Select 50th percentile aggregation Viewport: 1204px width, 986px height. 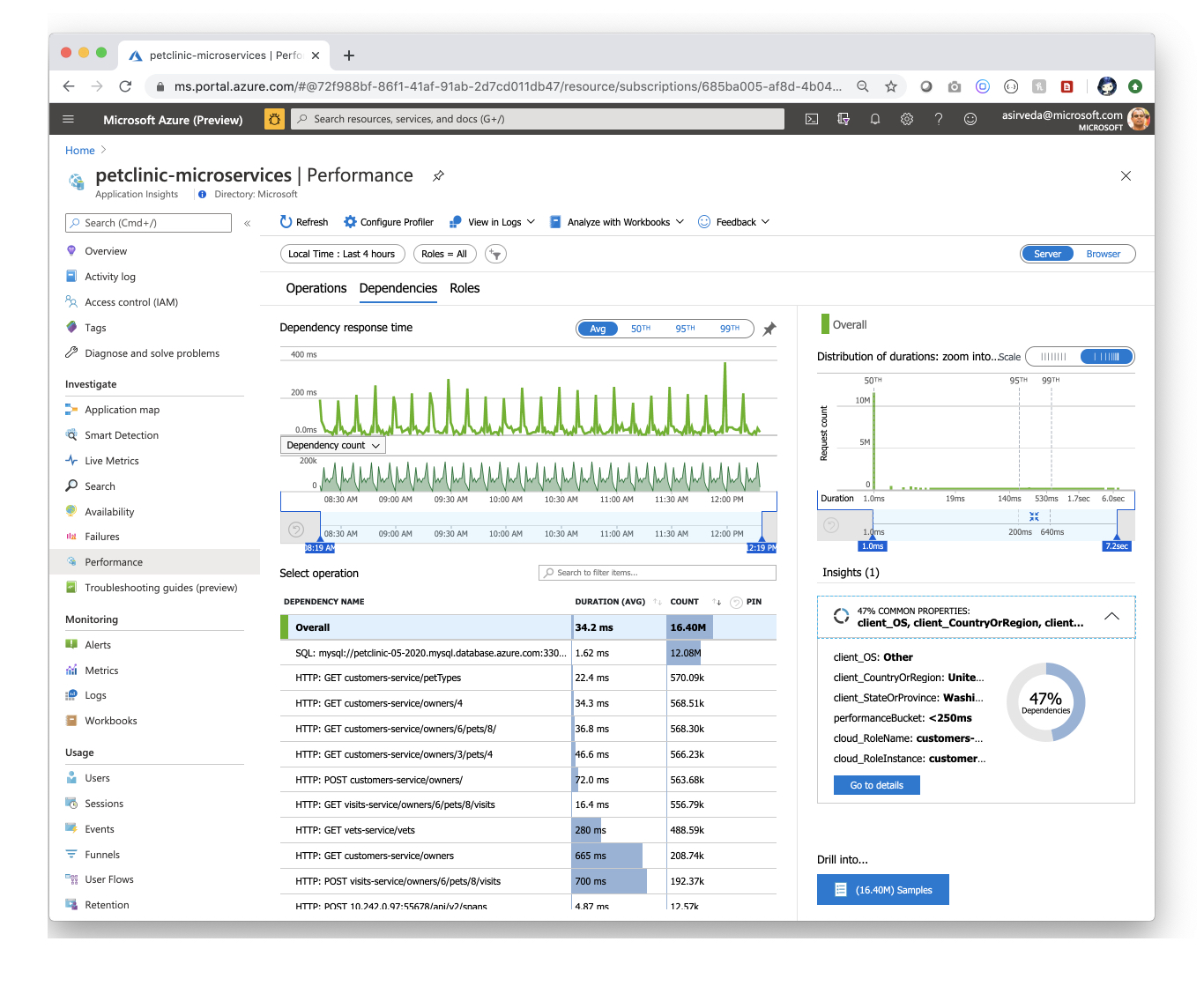pos(641,329)
